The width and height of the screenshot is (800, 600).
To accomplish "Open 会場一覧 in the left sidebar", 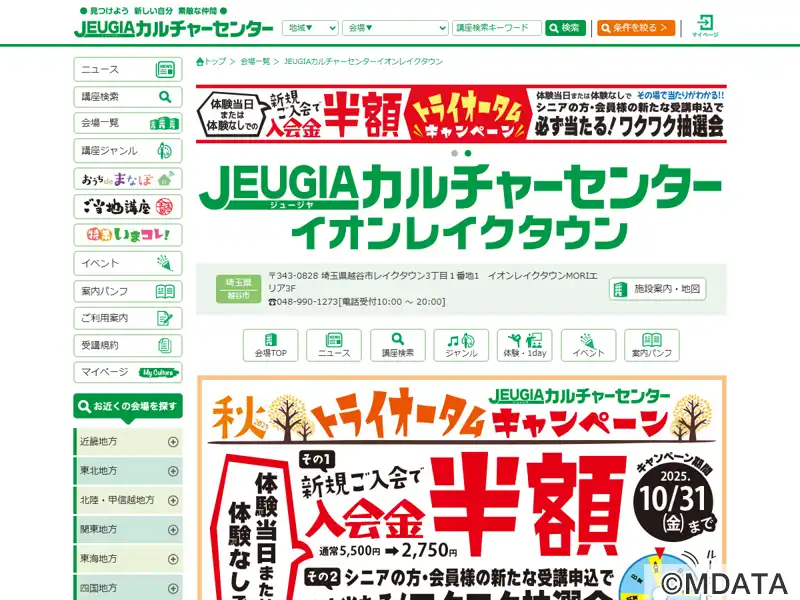I will (128, 123).
